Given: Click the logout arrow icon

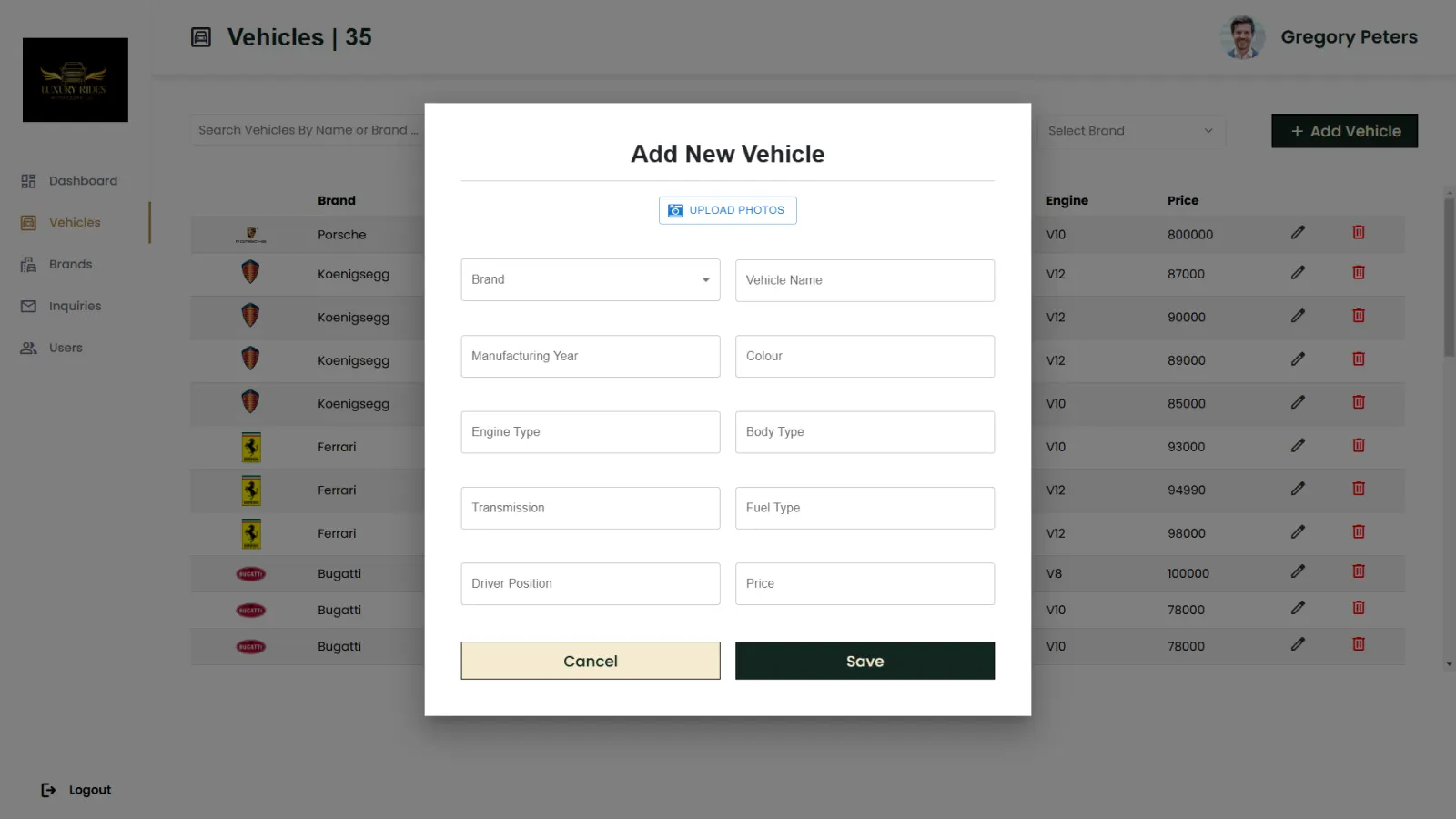Looking at the screenshot, I should [x=48, y=790].
